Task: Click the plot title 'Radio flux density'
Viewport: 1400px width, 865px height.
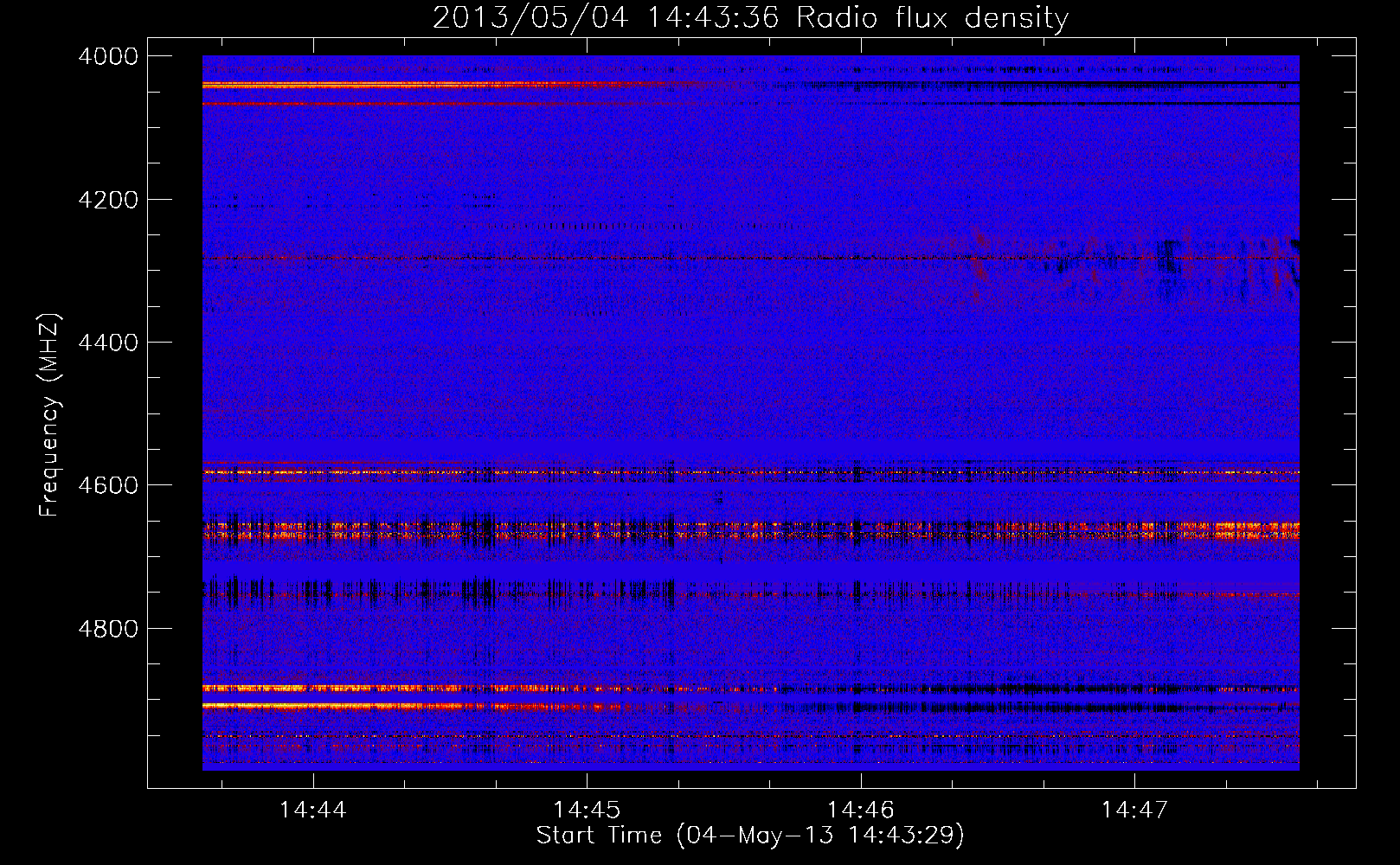Action: tap(932, 17)
